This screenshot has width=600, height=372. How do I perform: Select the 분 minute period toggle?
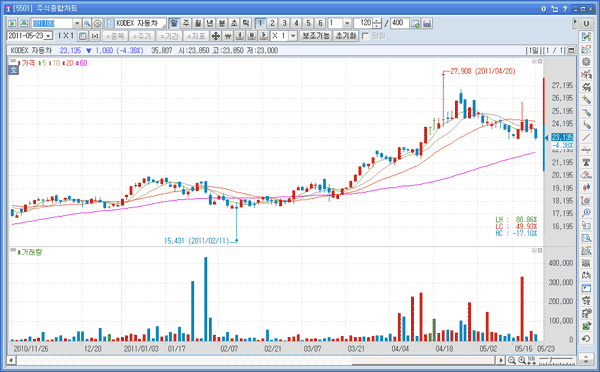pos(222,23)
